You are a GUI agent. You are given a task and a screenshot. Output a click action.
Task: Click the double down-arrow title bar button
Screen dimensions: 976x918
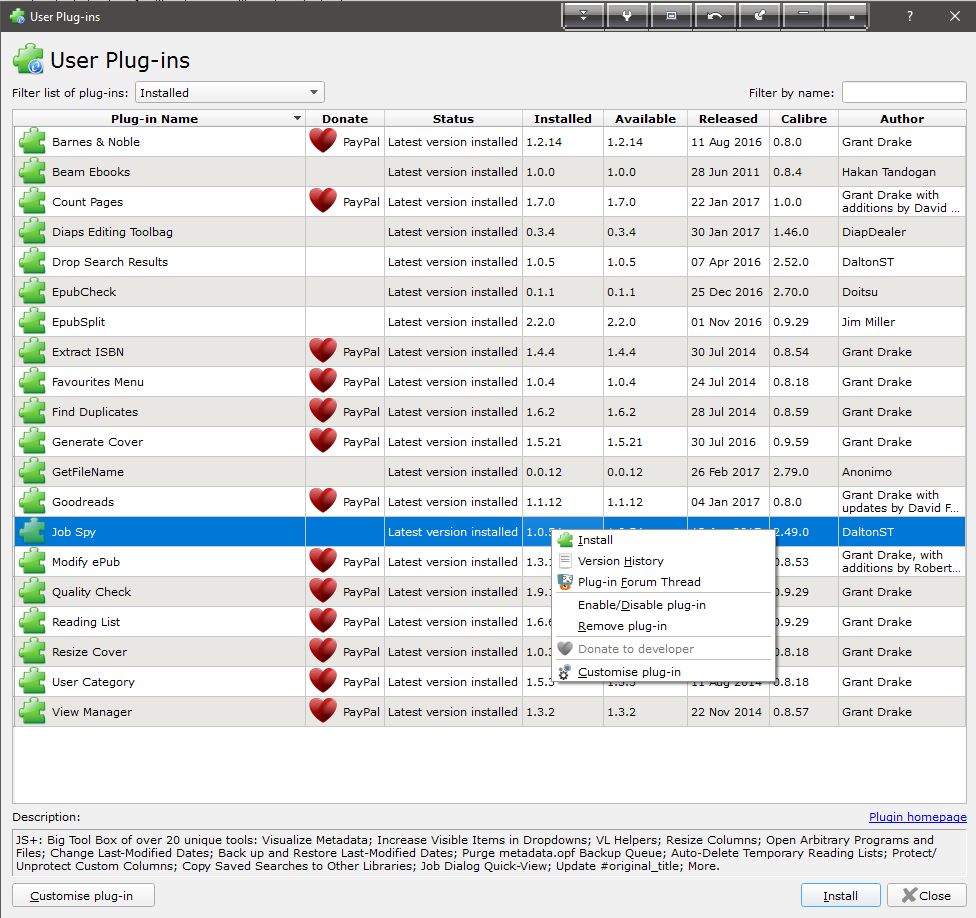click(x=583, y=16)
